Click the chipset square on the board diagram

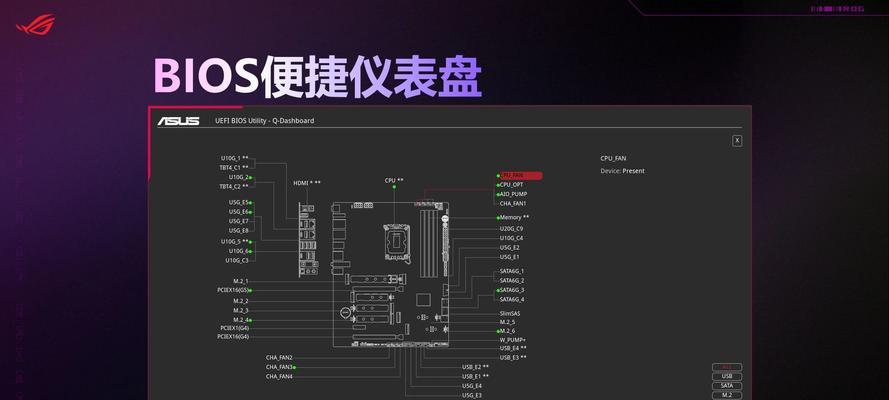[424, 300]
